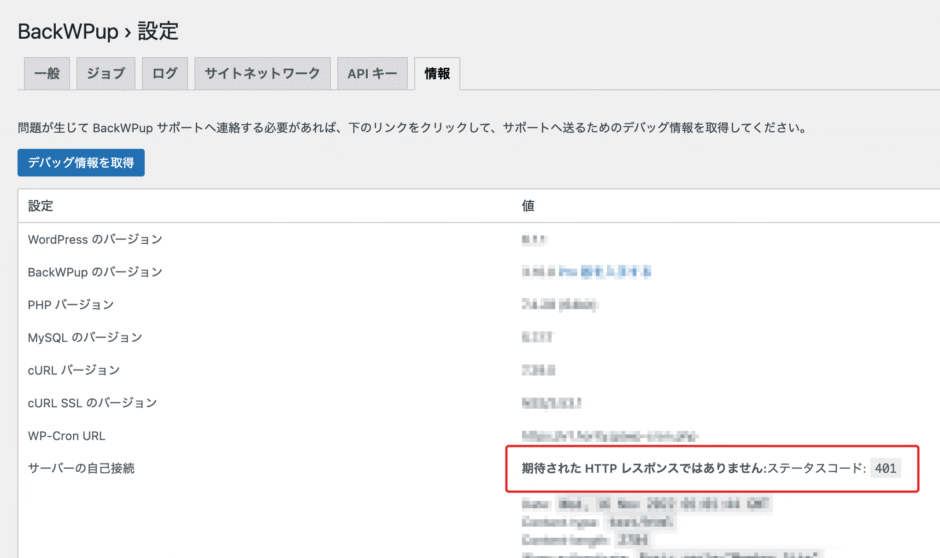
Task: Select the cURL バージョン row label
Action: click(x=74, y=370)
